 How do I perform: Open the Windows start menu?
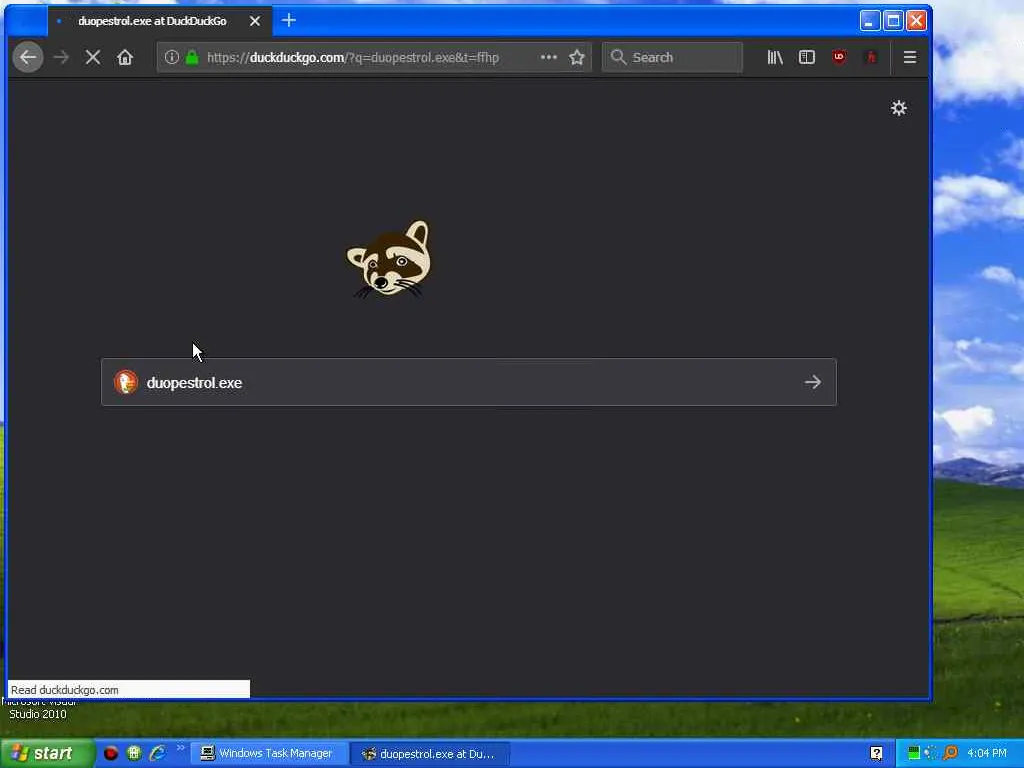point(46,753)
